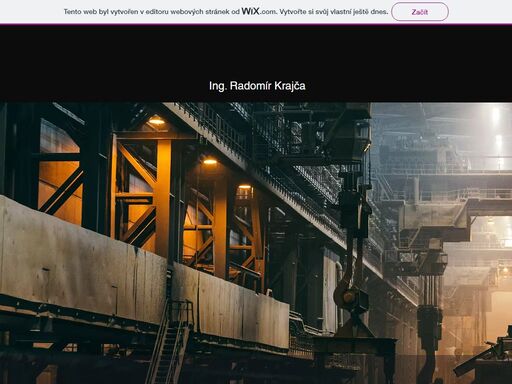Click the purple line beneath the Wix banner
The height and width of the screenshot is (384, 512).
(256, 24)
